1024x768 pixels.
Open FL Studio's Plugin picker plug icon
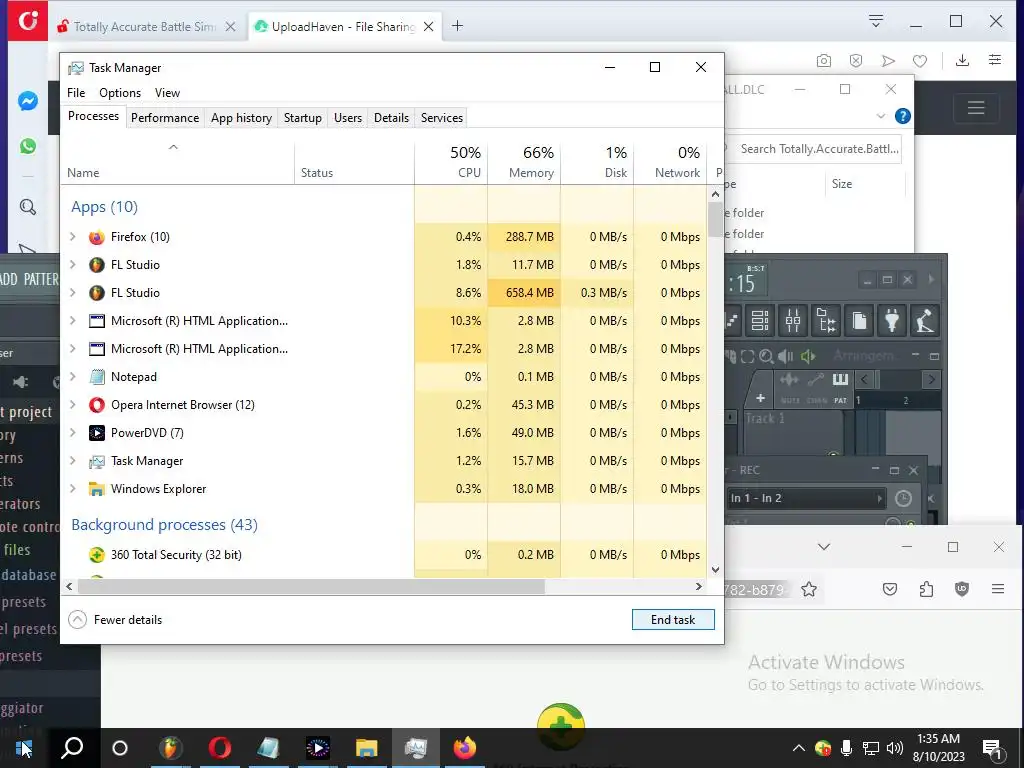pos(892,321)
